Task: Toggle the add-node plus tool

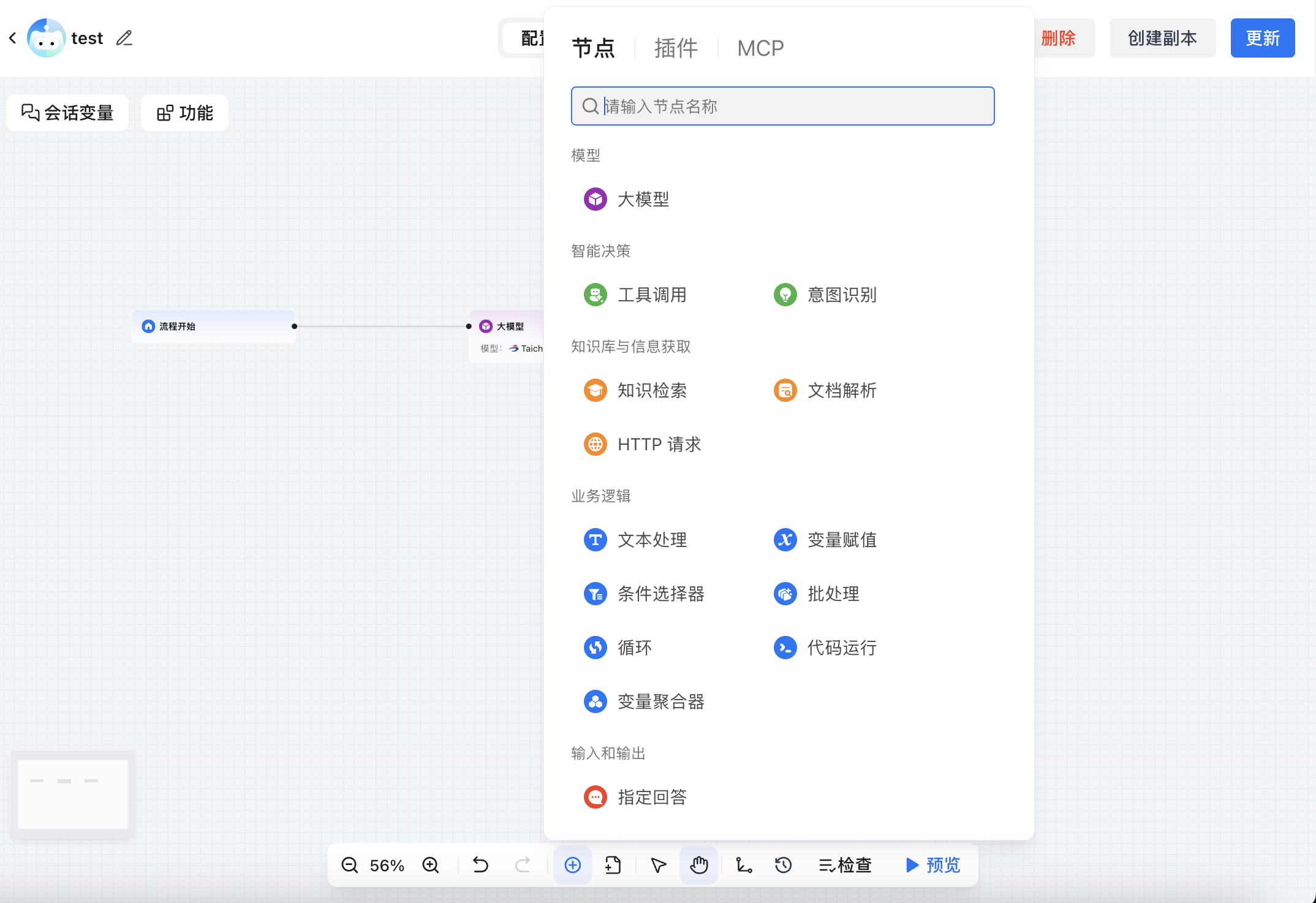Action: [572, 865]
